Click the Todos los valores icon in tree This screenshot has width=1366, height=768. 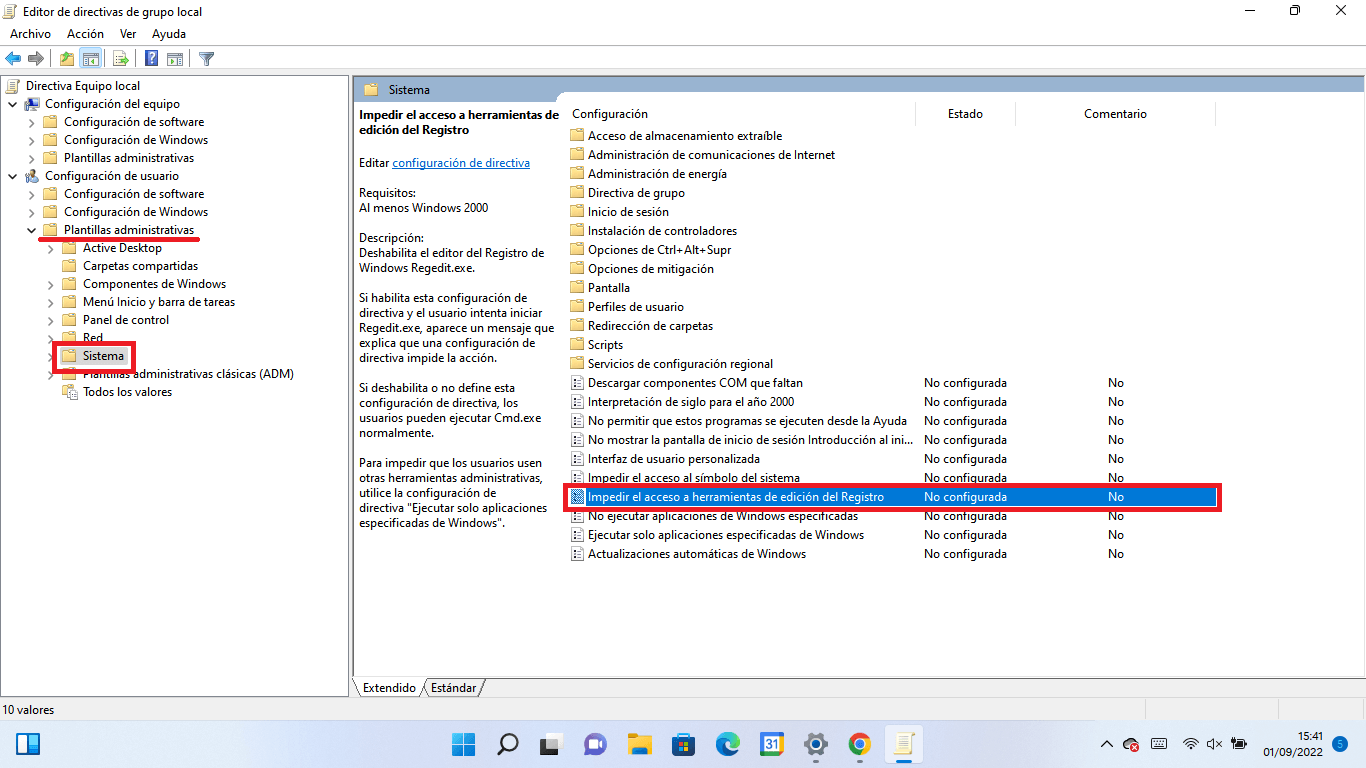[70, 392]
